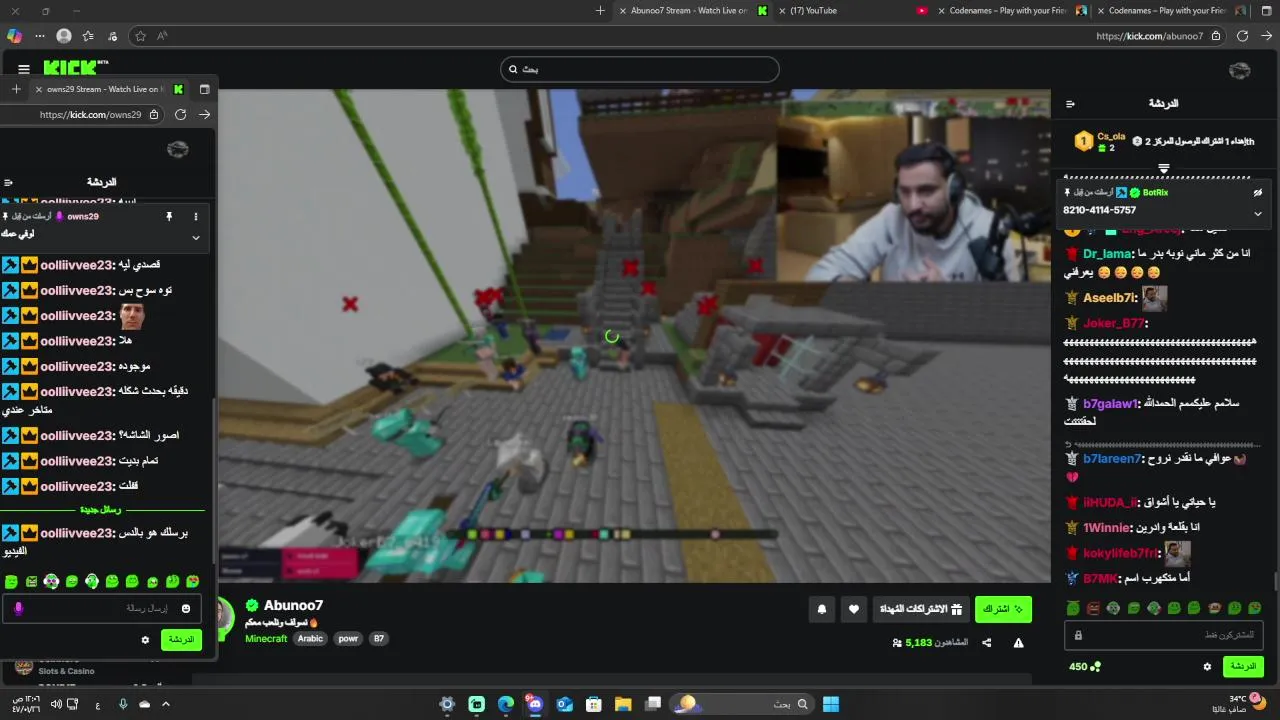Click the taskbar search box
The height and width of the screenshot is (720, 1280).
point(740,704)
